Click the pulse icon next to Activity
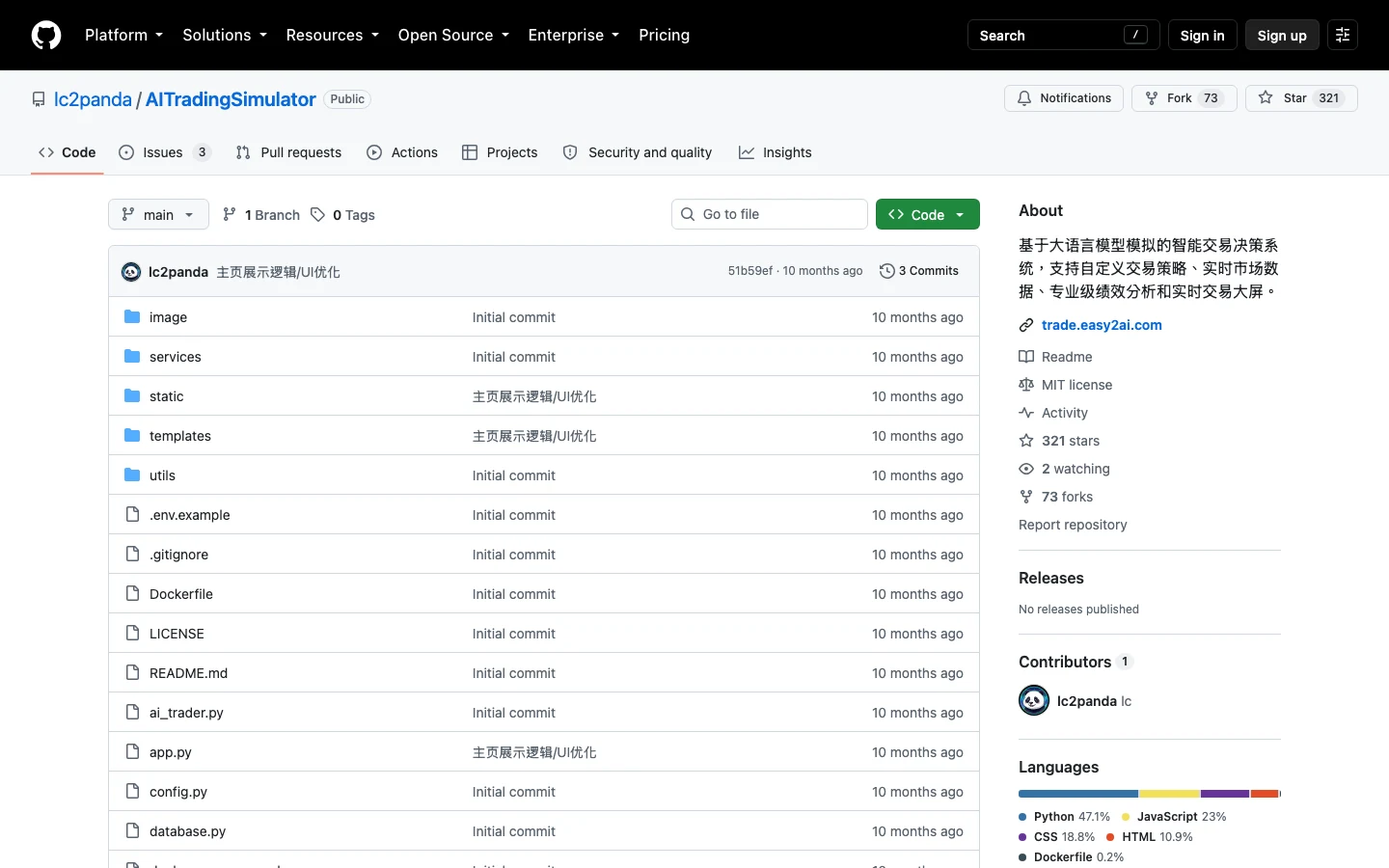1389x868 pixels. tap(1026, 413)
